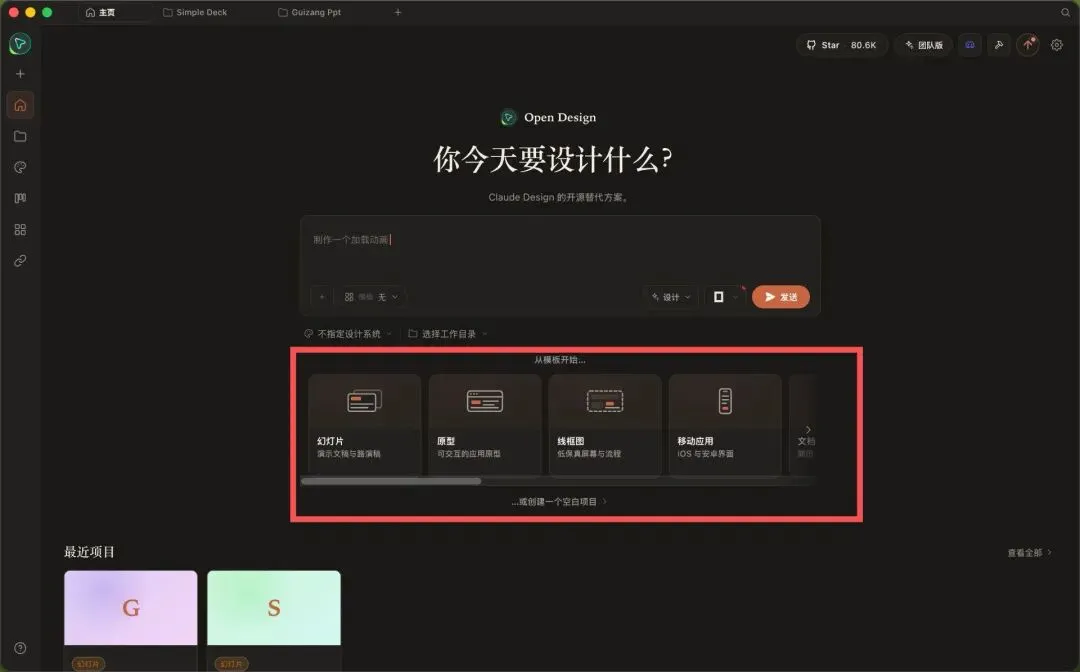Screen dimensions: 1080x672
Task: Click the template list horizontal scrollbar
Action: pyautogui.click(x=391, y=481)
